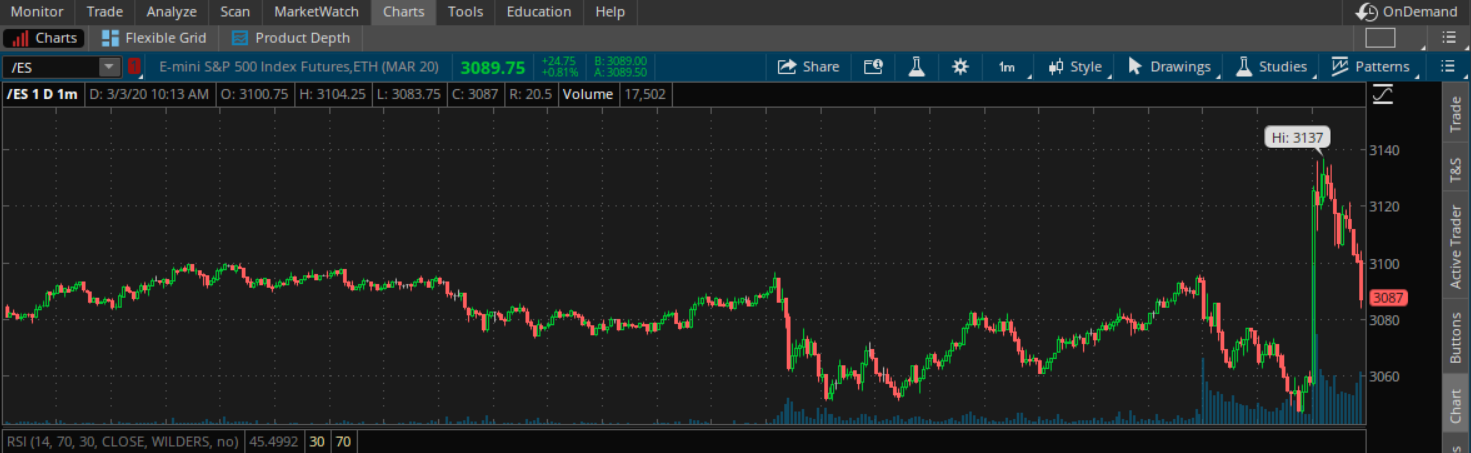This screenshot has height=453, width=1471.
Task: Click the price axis scale icon
Action: click(x=1383, y=94)
